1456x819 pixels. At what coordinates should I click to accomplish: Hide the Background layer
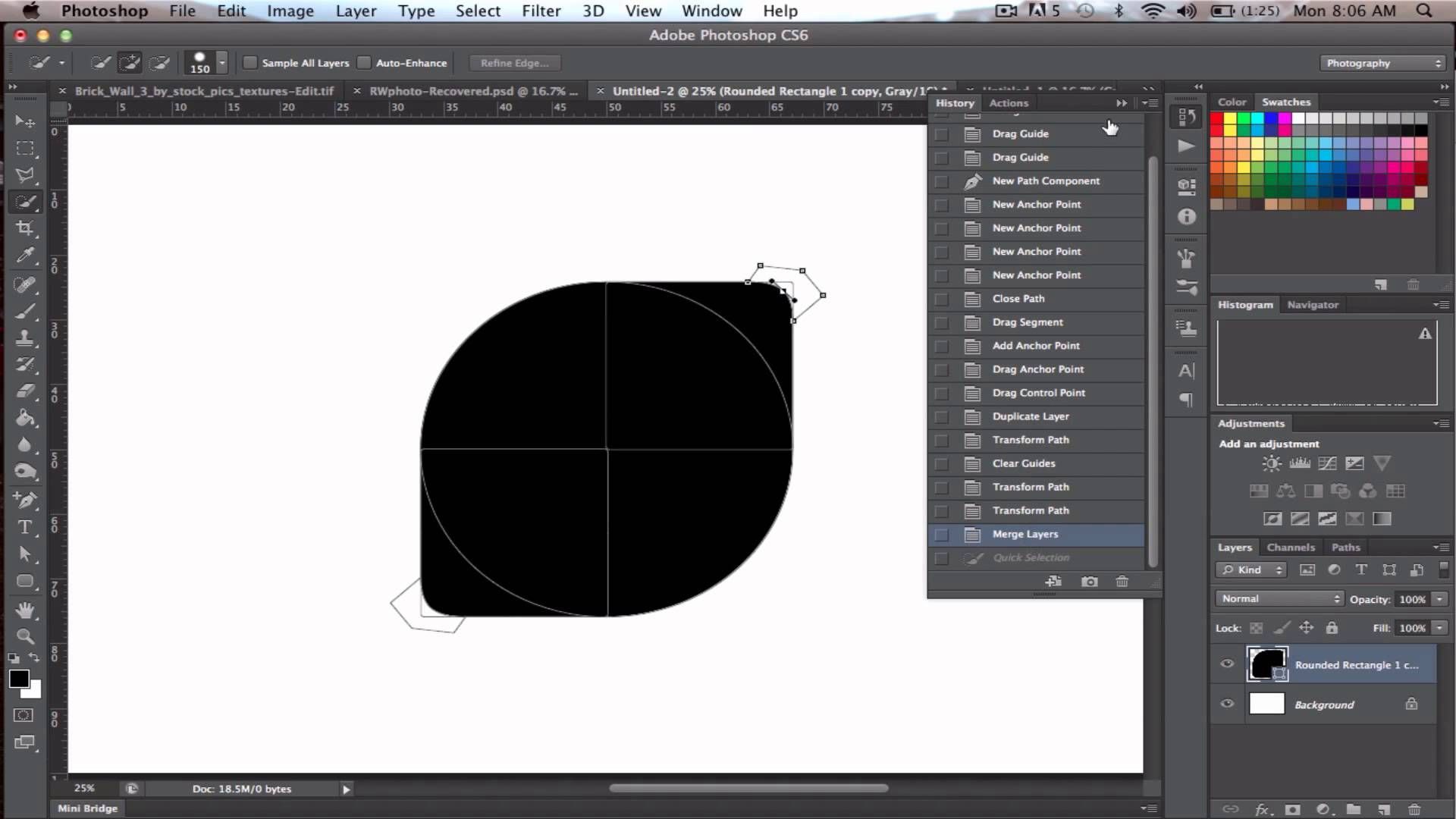tap(1227, 704)
